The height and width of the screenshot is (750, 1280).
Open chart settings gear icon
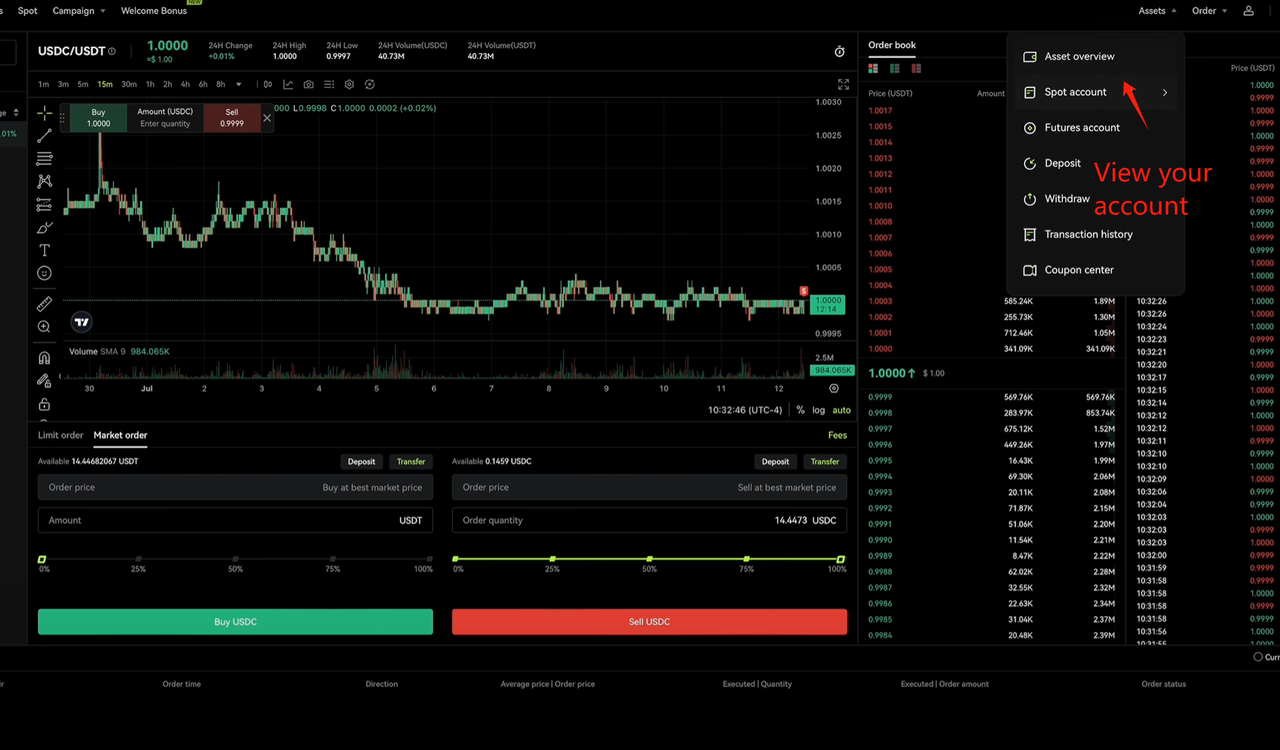coord(349,85)
